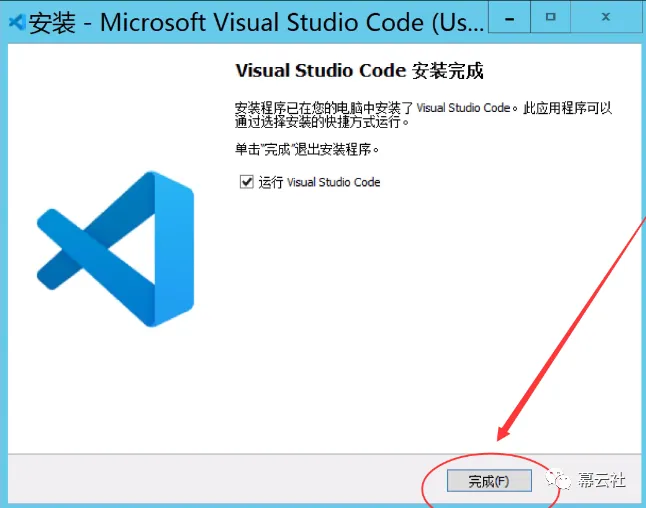Click the paragraph starting 安装程序已在您的电脑中安装了

[424, 115]
